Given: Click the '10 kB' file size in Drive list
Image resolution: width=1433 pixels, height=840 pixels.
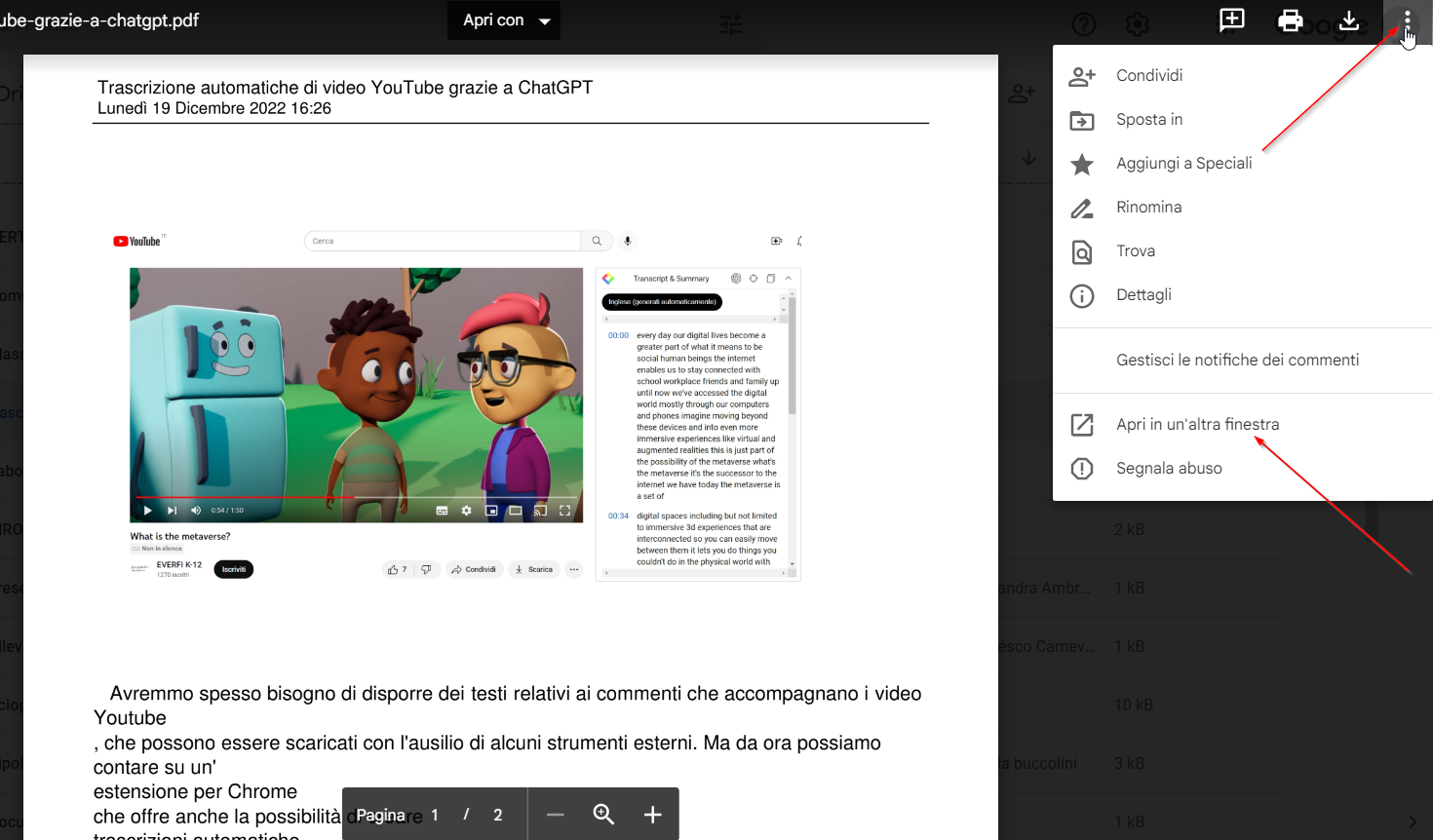Looking at the screenshot, I should 1134,705.
